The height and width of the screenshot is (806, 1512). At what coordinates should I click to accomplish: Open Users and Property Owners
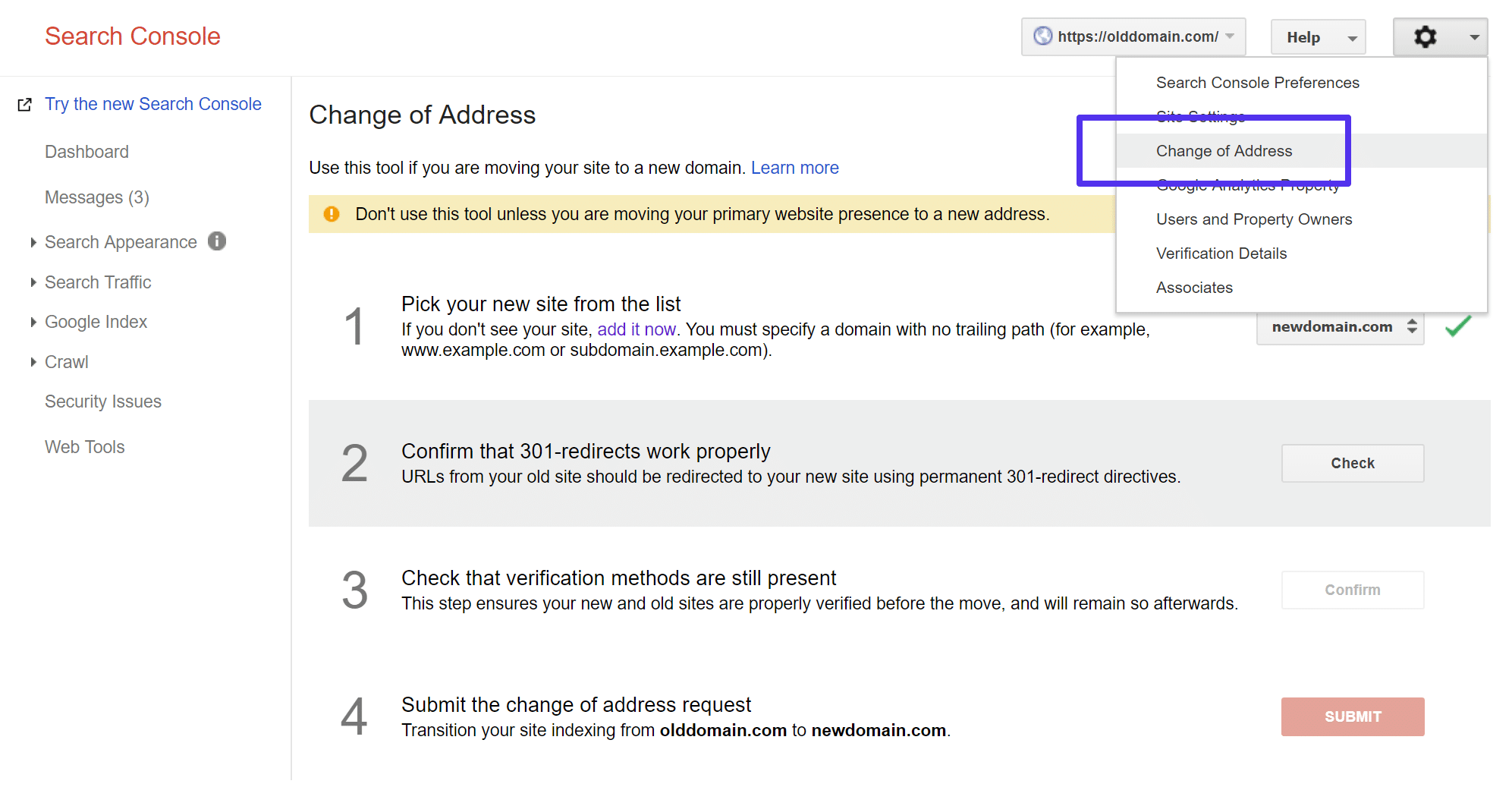pos(1253,219)
